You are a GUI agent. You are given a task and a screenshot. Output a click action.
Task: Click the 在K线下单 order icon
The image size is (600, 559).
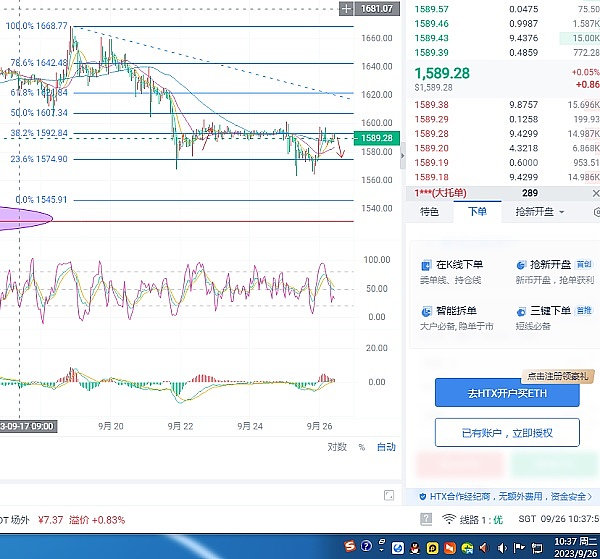[425, 265]
